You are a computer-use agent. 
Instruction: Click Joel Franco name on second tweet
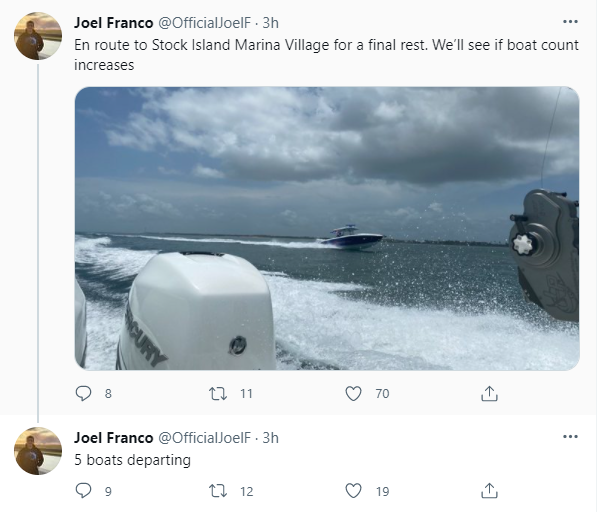coord(114,438)
